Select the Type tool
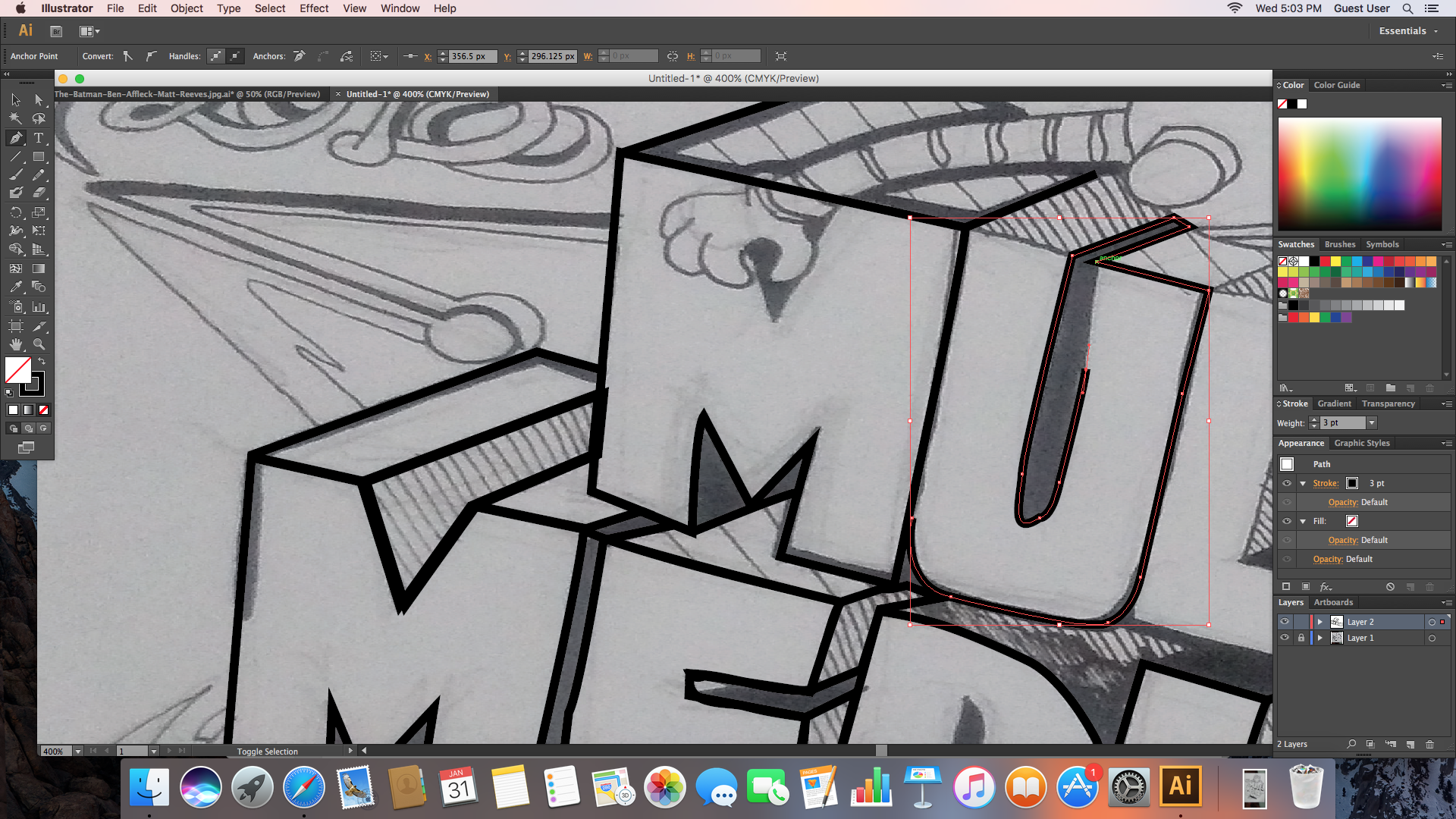This screenshot has height=819, width=1456. pos(39,138)
